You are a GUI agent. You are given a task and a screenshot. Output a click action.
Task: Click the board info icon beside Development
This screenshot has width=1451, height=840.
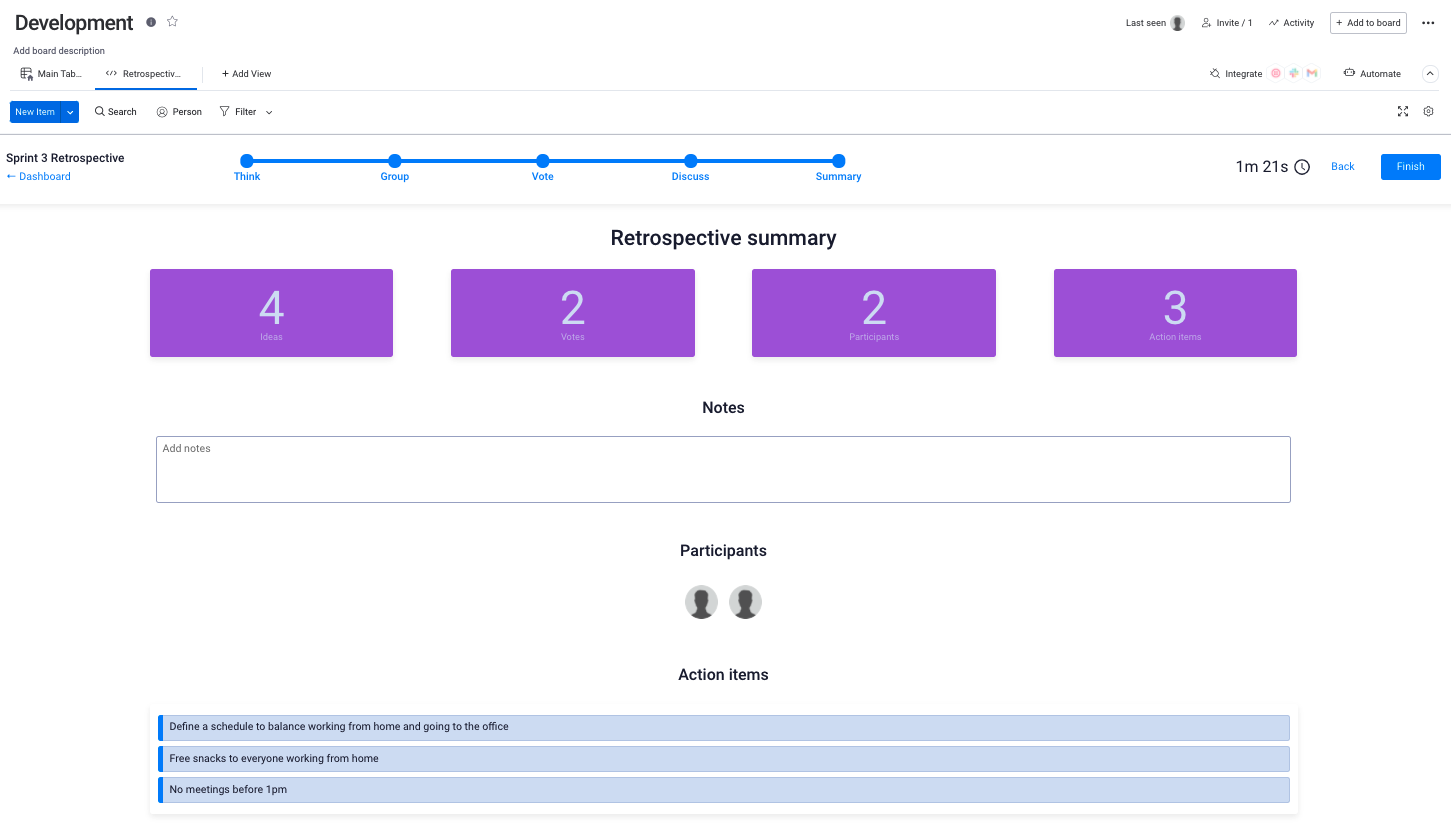click(151, 22)
